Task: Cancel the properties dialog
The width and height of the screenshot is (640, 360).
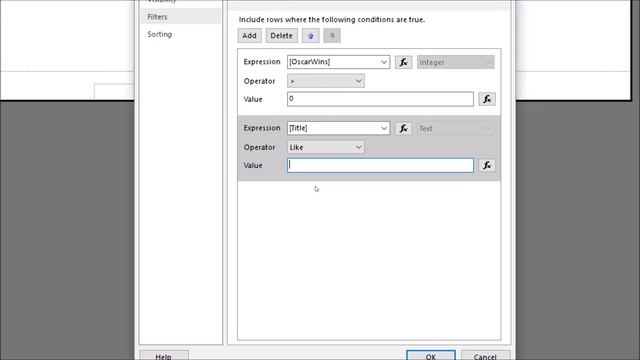Action: 485,355
